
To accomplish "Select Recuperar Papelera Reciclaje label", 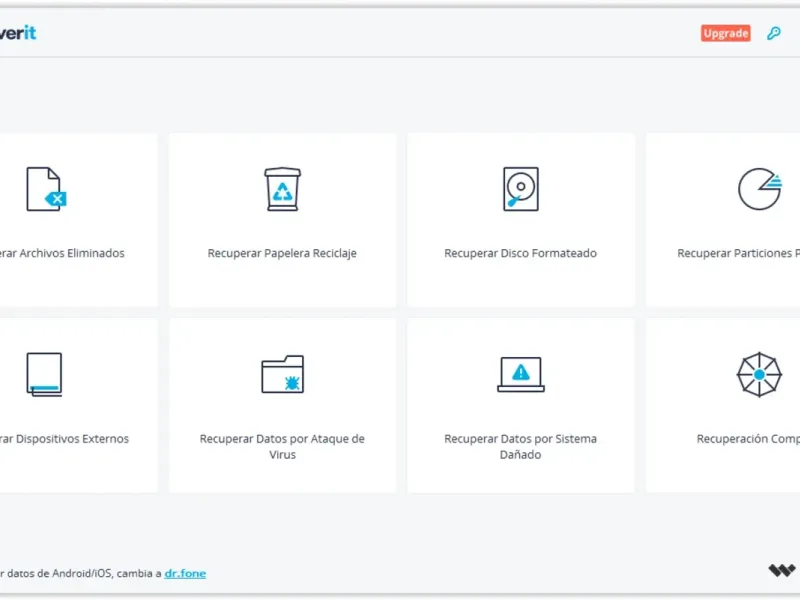I will click(x=282, y=253).
